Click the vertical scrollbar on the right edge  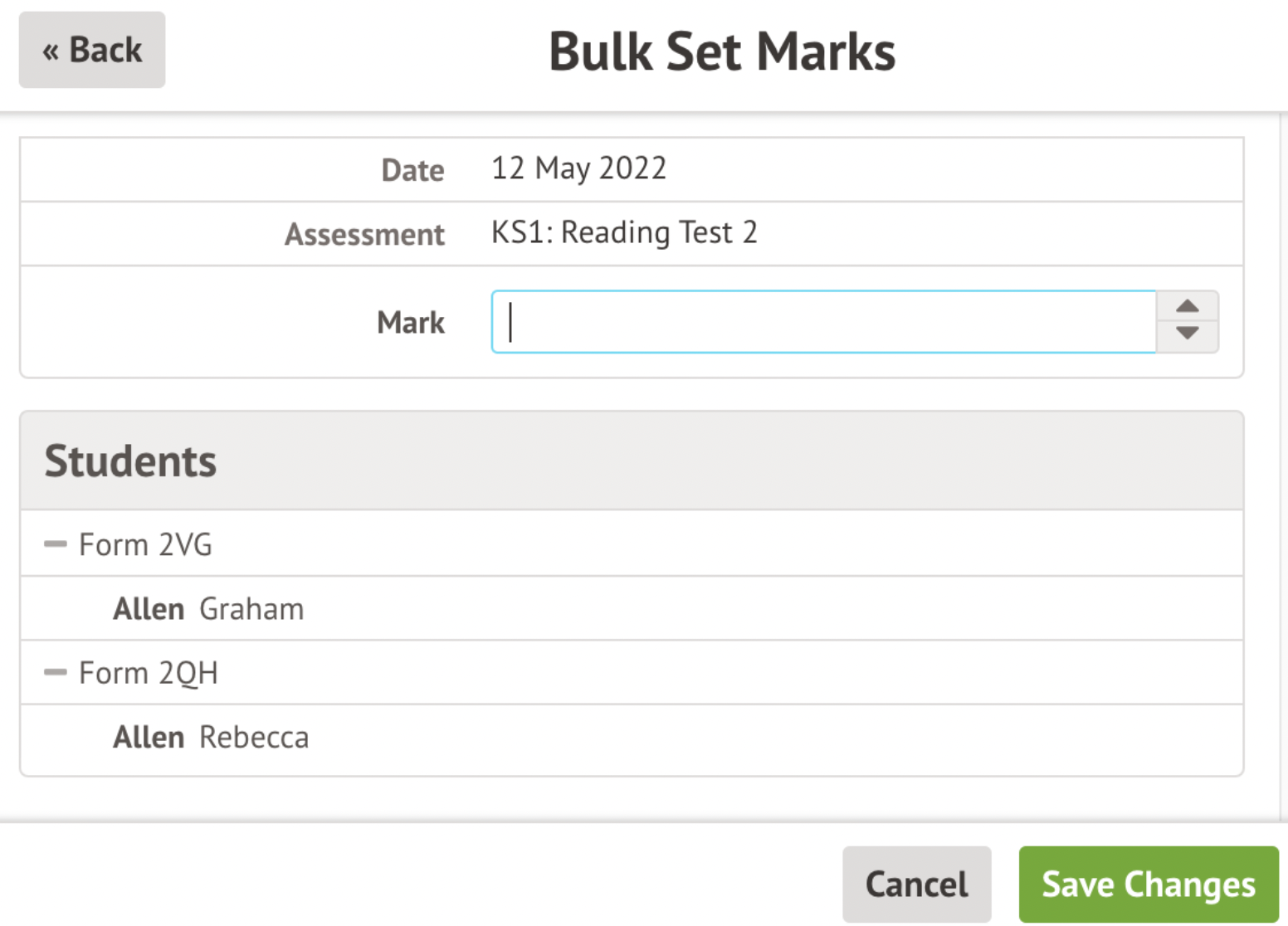click(x=1283, y=465)
